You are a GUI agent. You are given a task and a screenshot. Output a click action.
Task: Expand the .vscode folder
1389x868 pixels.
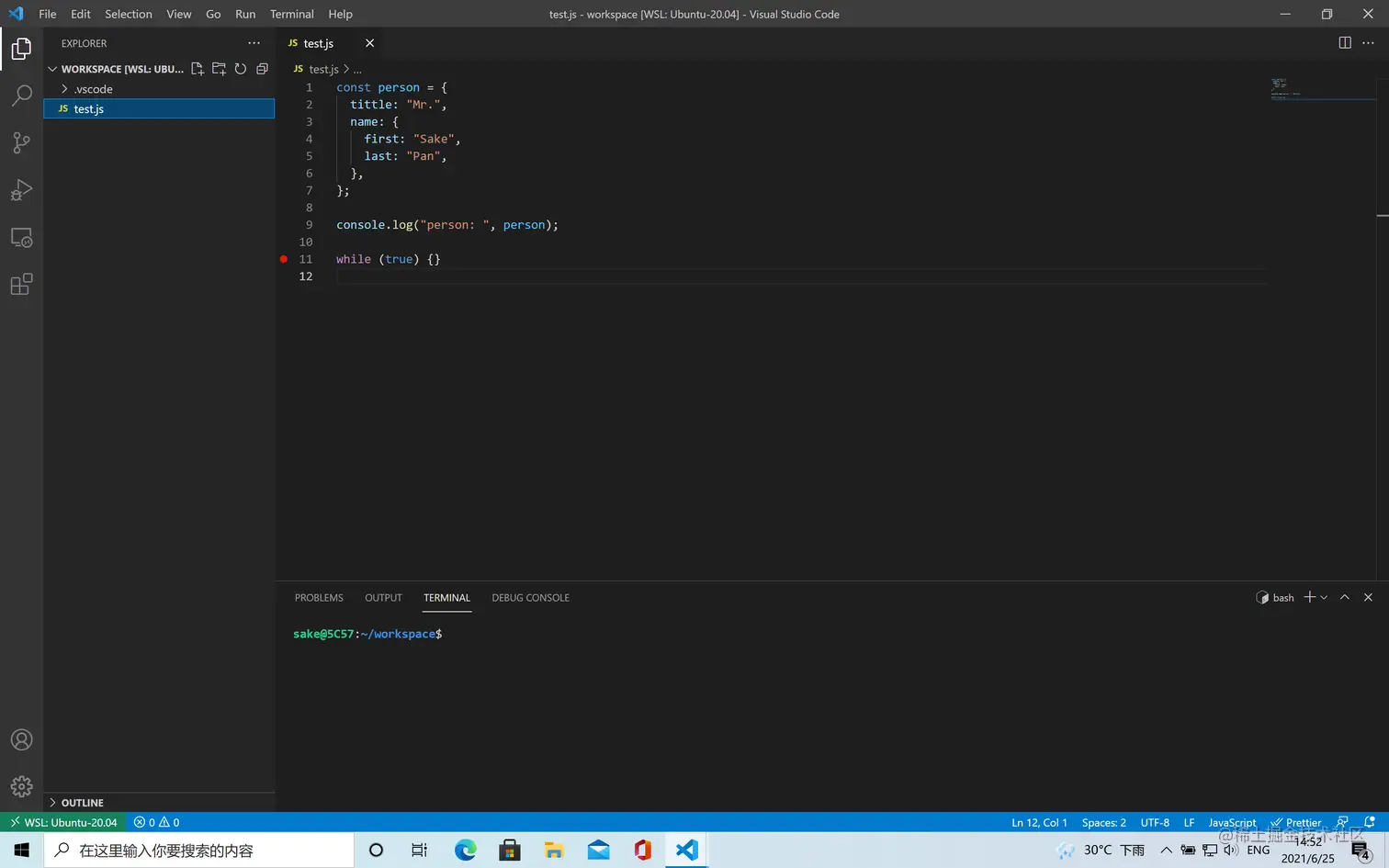(x=64, y=89)
